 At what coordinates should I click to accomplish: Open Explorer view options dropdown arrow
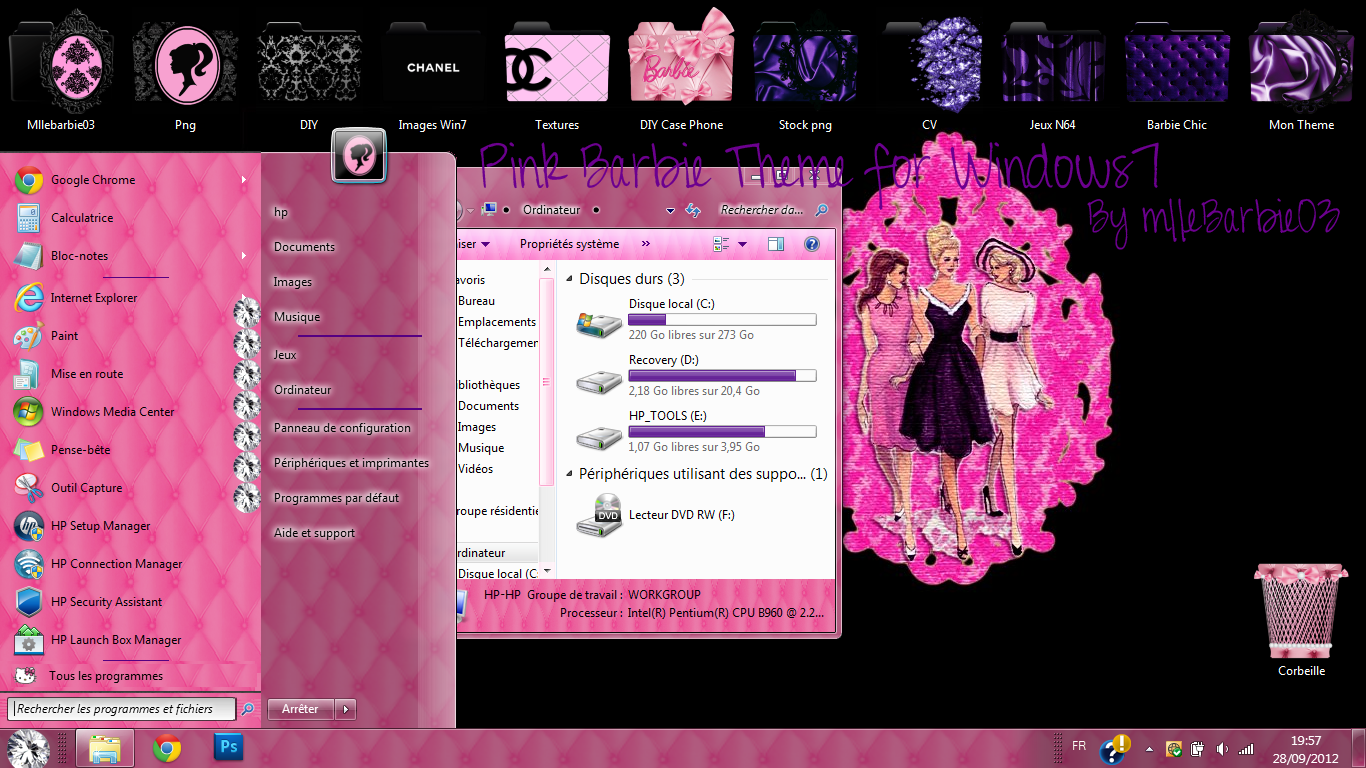pyautogui.click(x=744, y=244)
